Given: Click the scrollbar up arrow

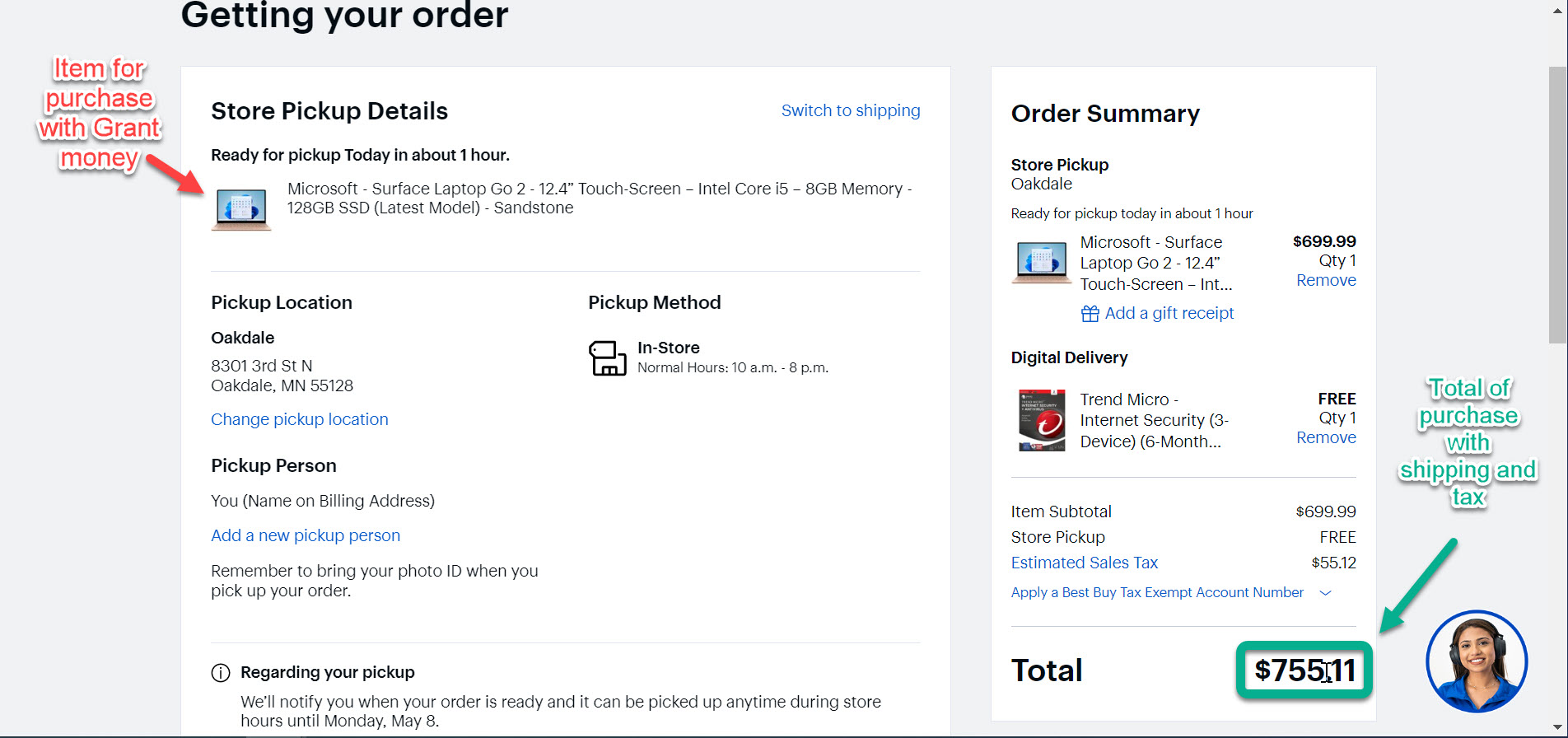Looking at the screenshot, I should pyautogui.click(x=1557, y=8).
